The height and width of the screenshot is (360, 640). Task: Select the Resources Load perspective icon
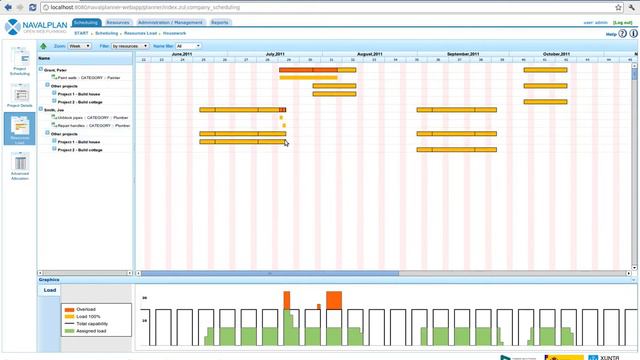pos(20,129)
